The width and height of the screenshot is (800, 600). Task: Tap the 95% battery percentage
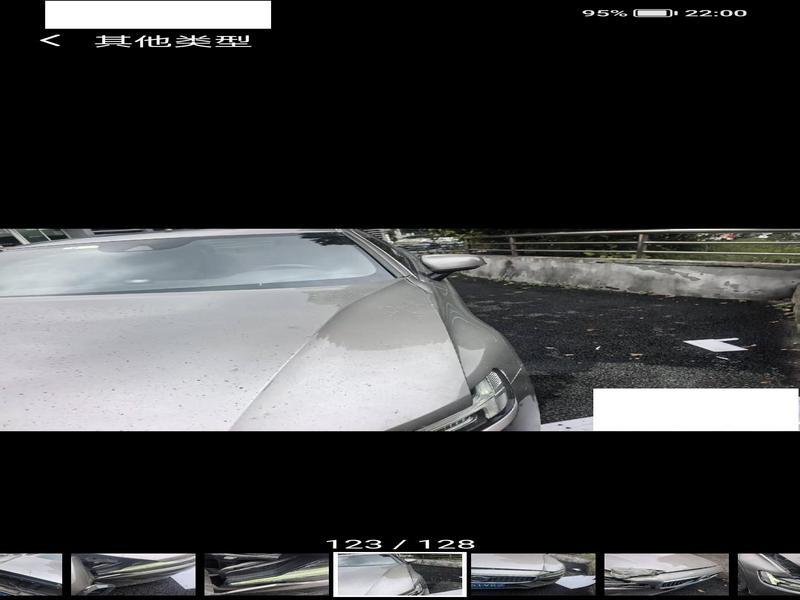pyautogui.click(x=604, y=13)
